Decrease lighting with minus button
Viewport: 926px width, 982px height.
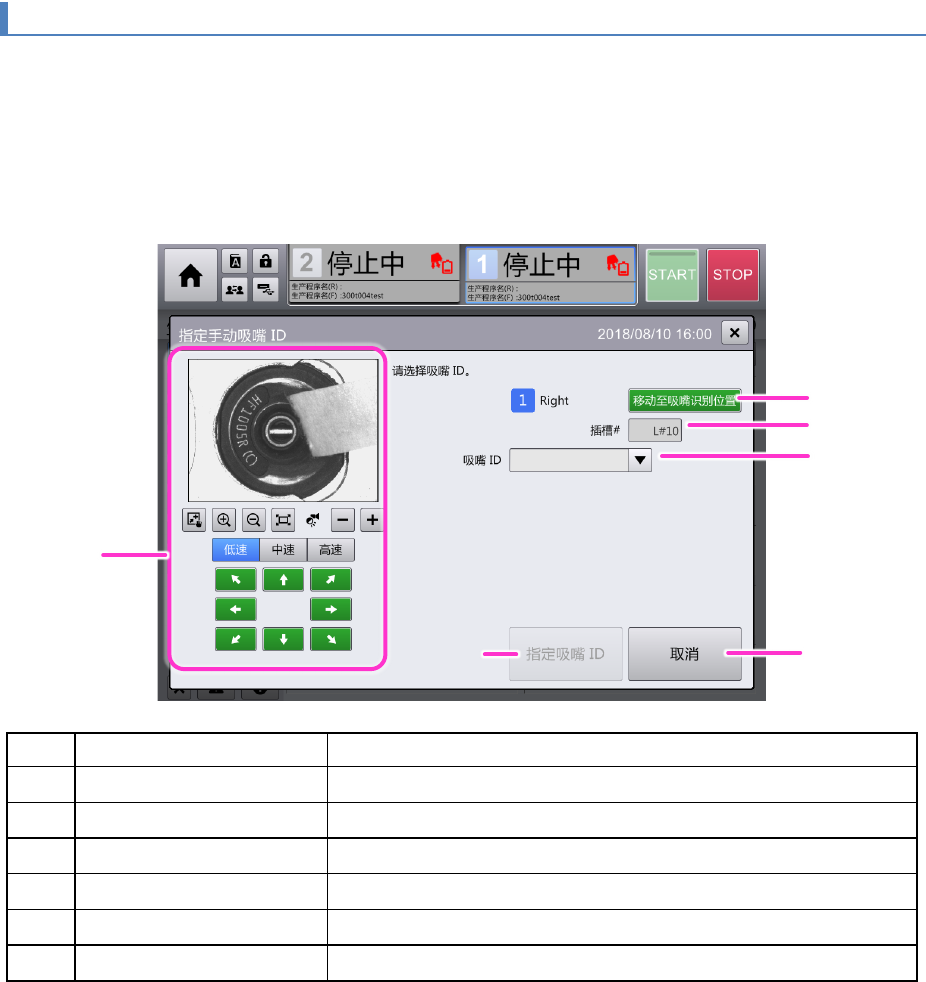pyautogui.click(x=342, y=520)
